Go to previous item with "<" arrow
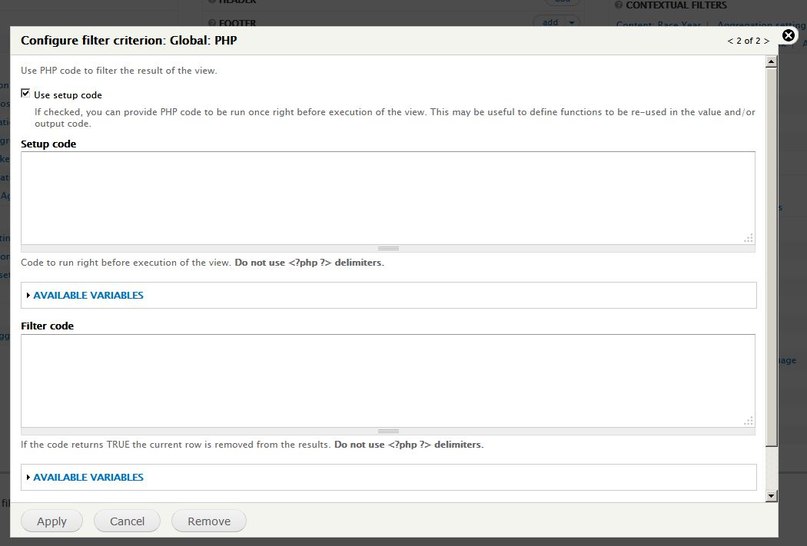 point(732,42)
